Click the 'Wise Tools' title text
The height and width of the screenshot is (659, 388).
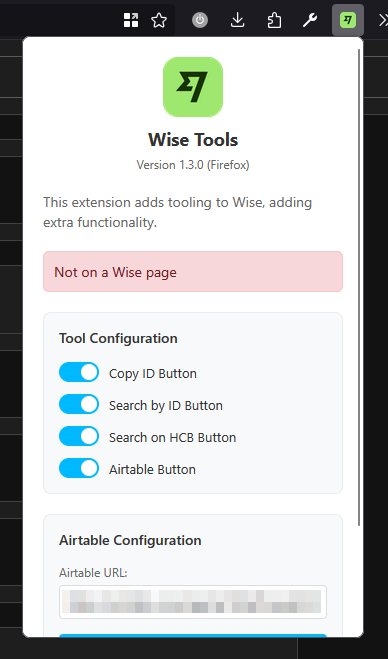pyautogui.click(x=193, y=140)
